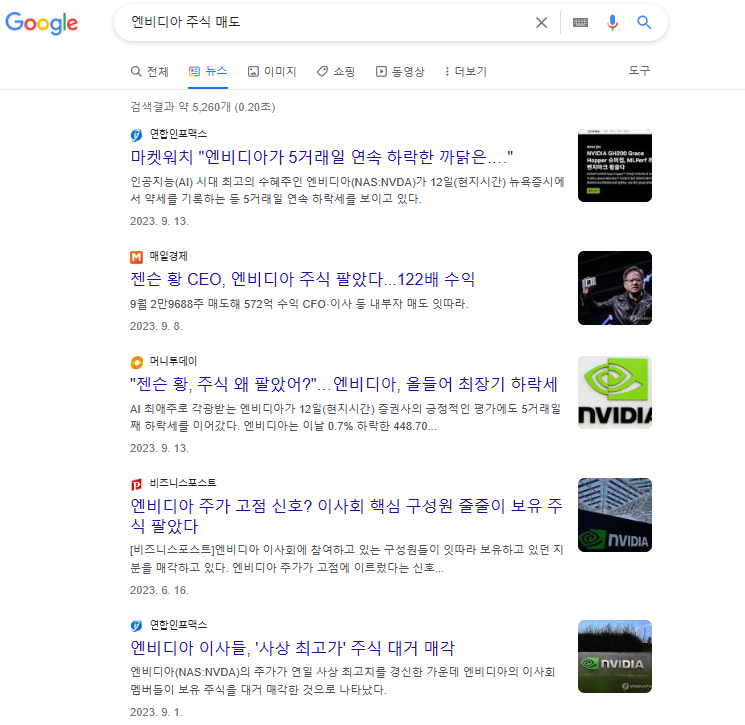The width and height of the screenshot is (745, 725).
Task: Submit search with magnifier icon
Action: pos(644,22)
